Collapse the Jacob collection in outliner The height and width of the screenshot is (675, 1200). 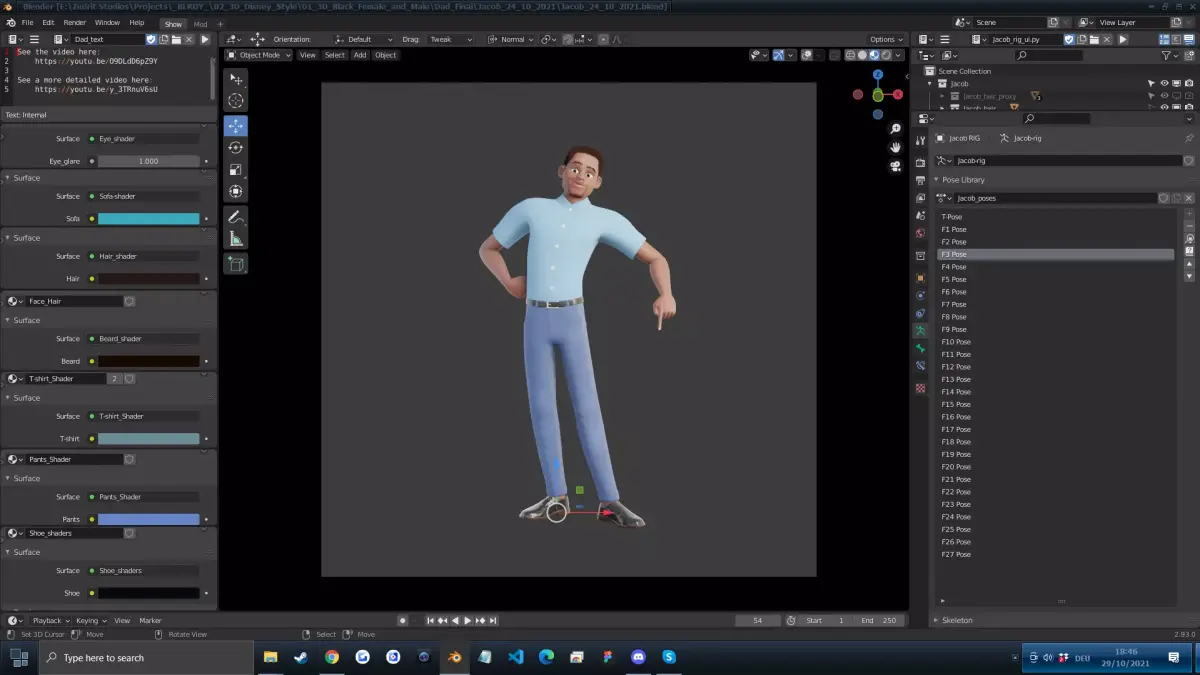click(930, 84)
